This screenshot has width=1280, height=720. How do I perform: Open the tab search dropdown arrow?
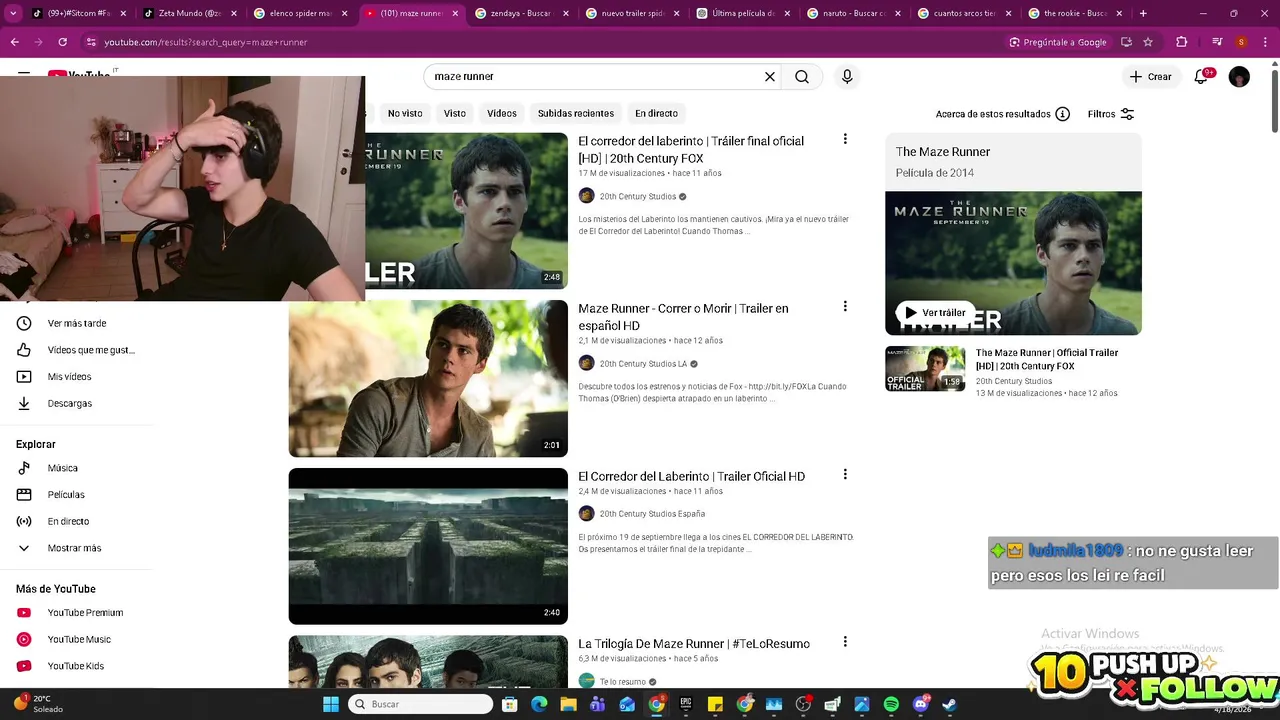pyautogui.click(x=12, y=13)
